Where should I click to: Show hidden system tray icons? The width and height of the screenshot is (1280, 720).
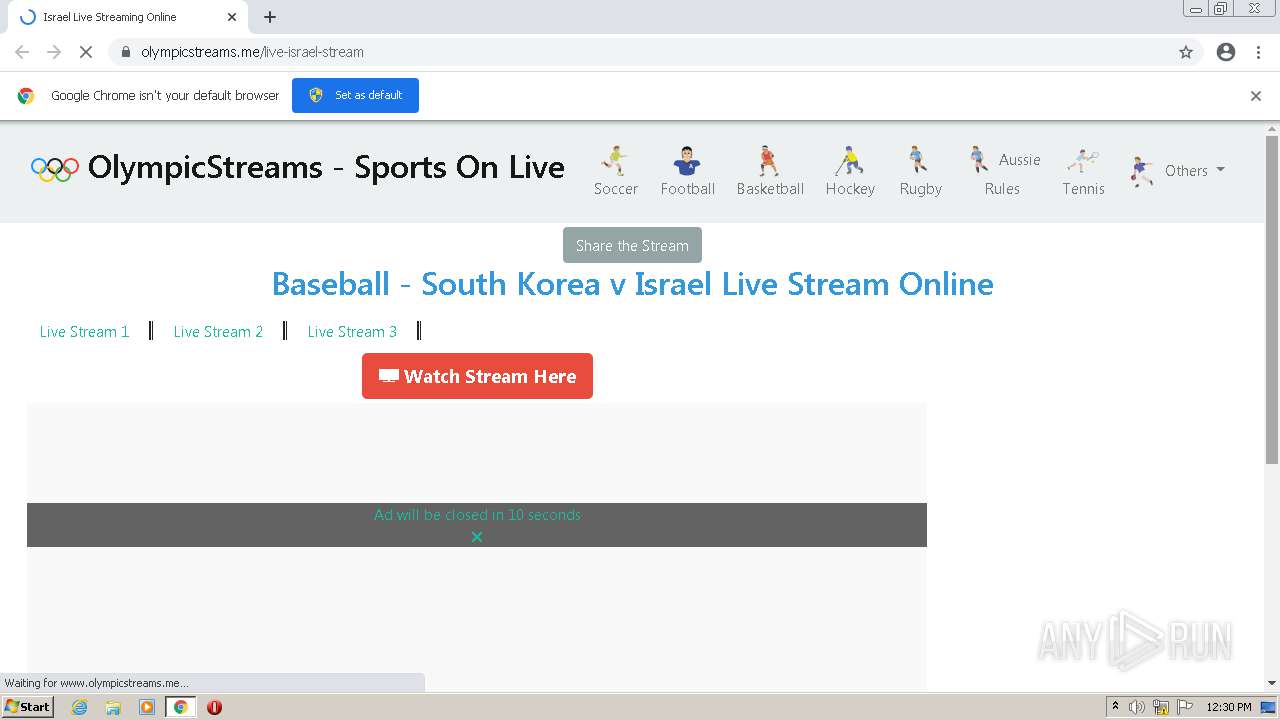pyautogui.click(x=1115, y=707)
